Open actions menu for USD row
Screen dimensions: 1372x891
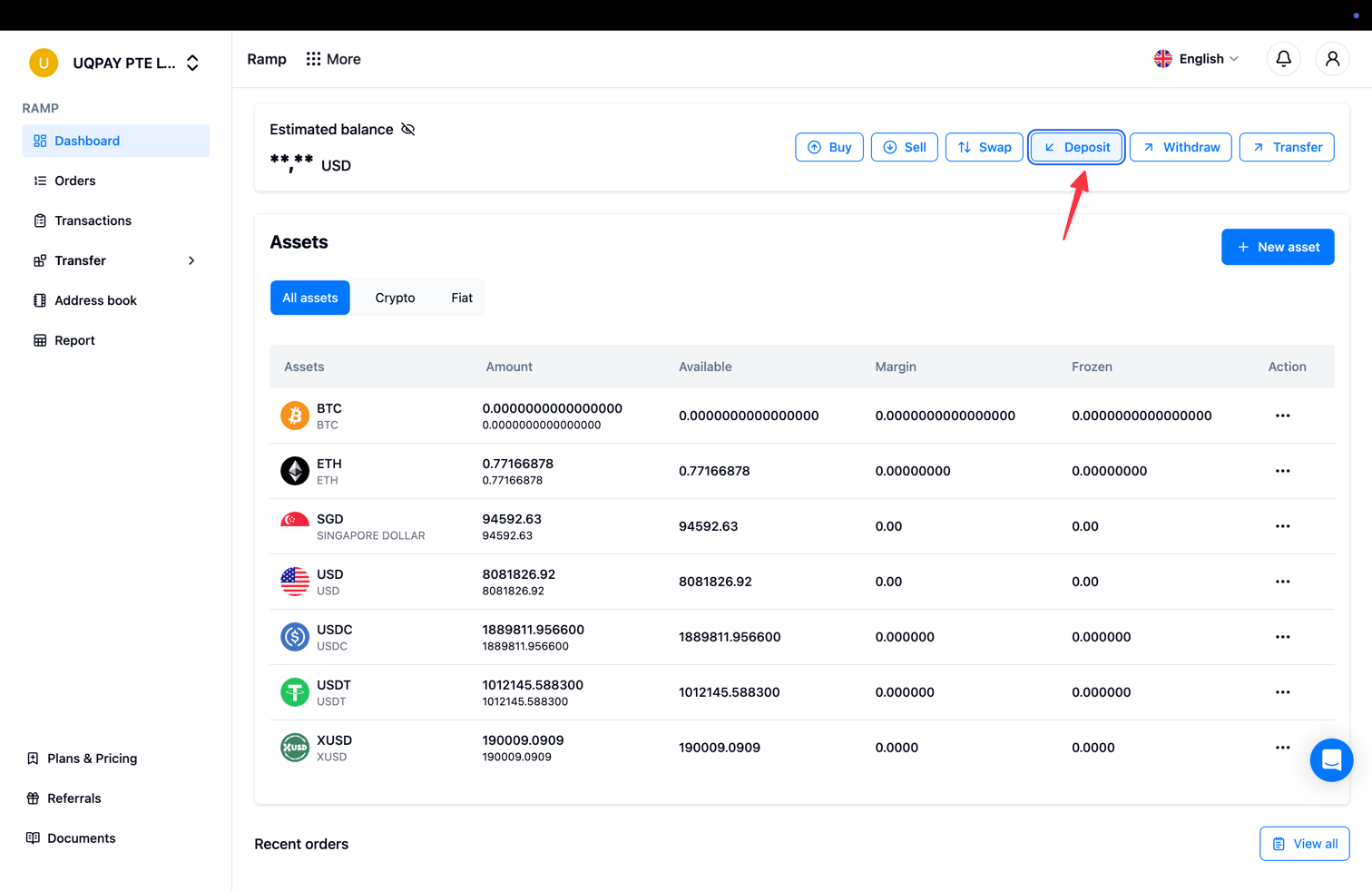click(1282, 582)
